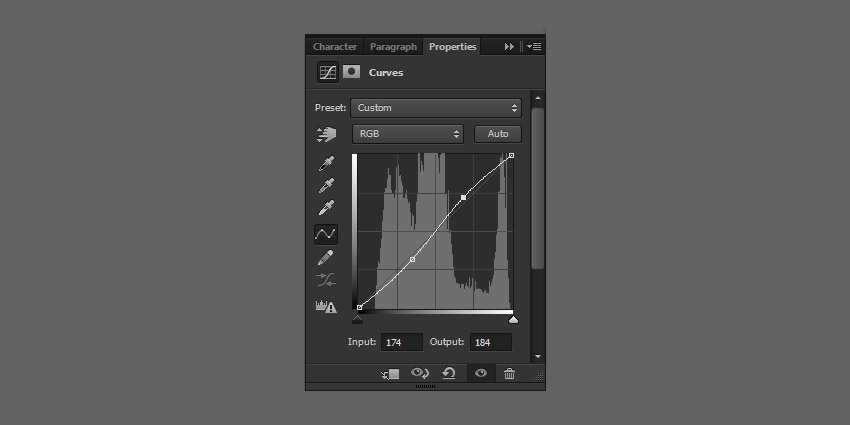Reset to adjustment defaults
Image resolution: width=850 pixels, height=425 pixels.
[449, 373]
